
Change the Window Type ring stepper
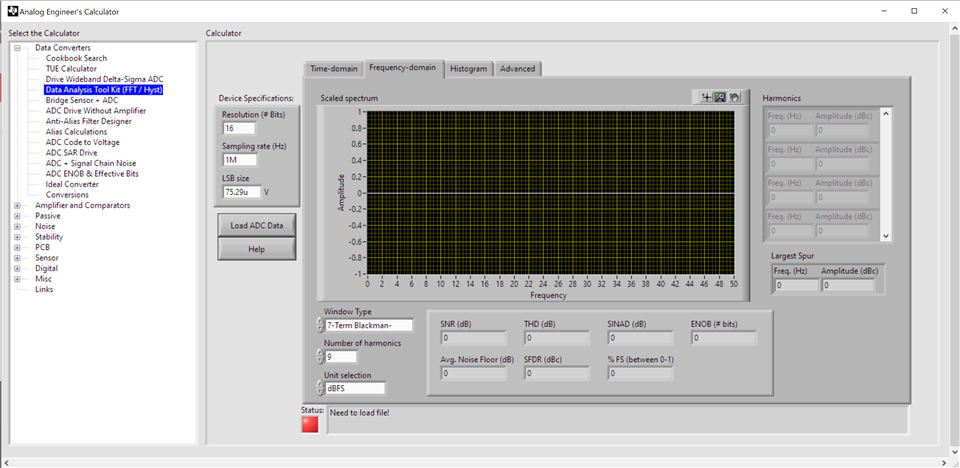[319, 325]
